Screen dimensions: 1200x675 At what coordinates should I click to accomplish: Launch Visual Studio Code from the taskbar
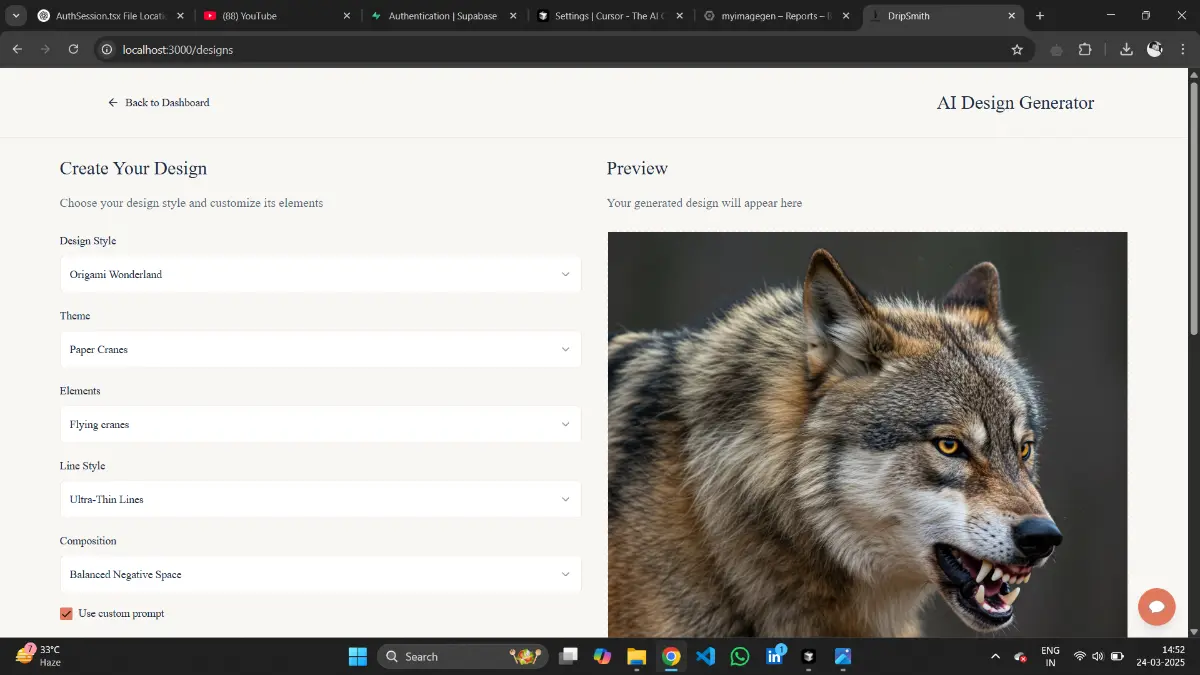[705, 656]
